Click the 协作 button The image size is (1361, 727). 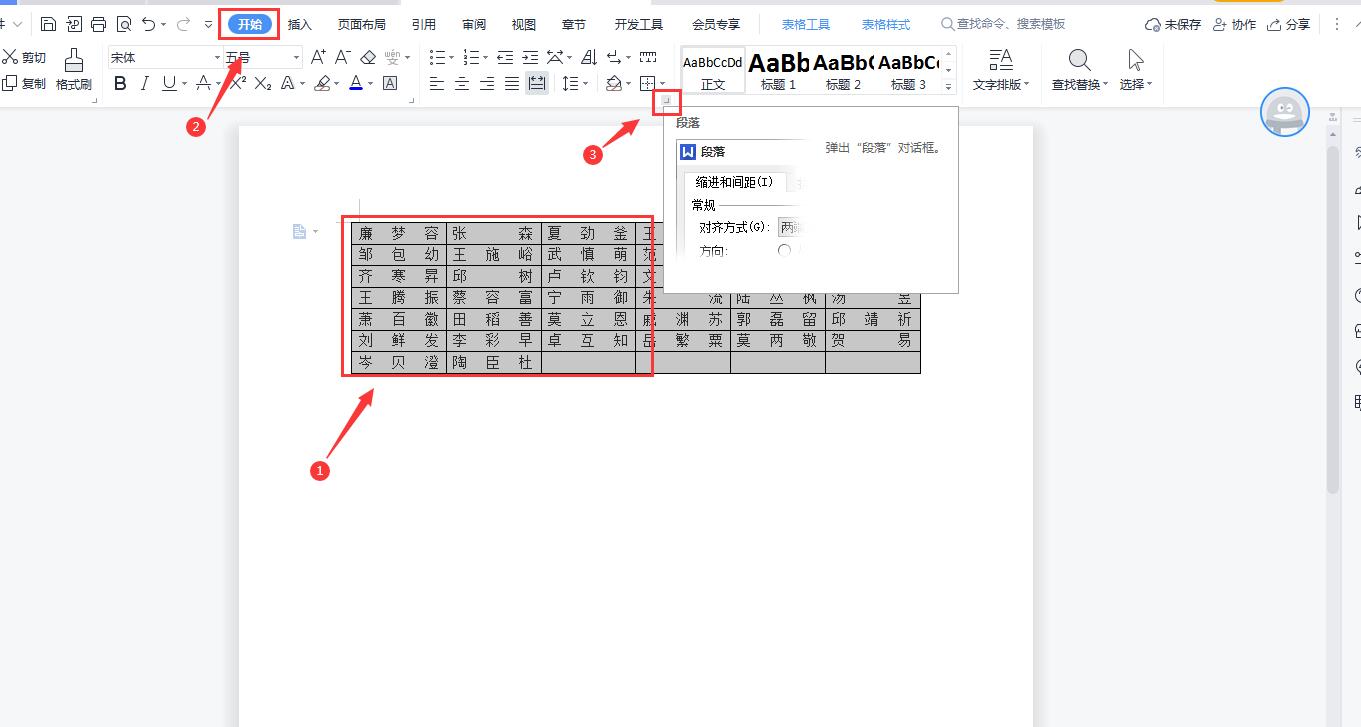(x=1235, y=24)
